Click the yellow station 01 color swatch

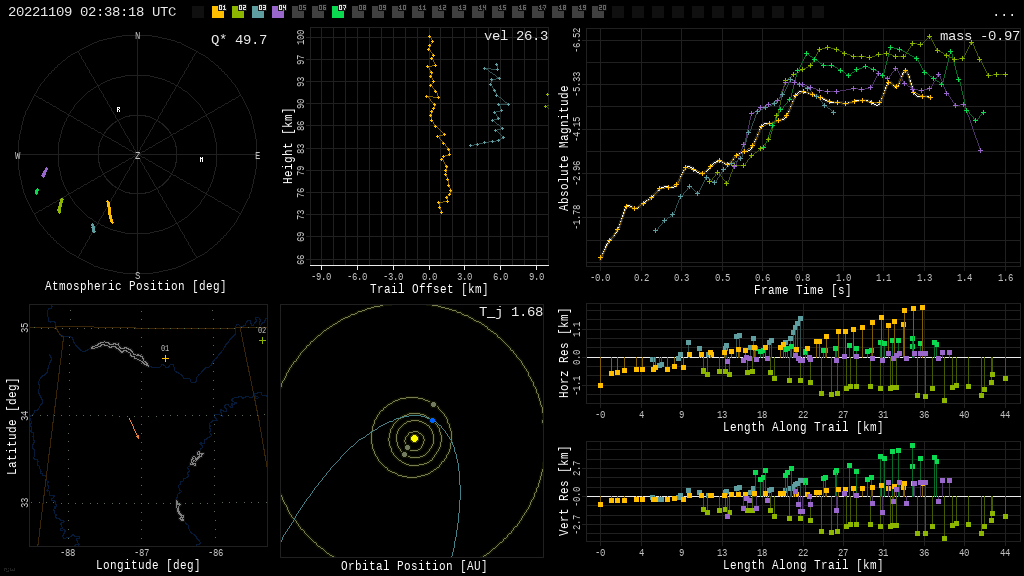point(218,12)
